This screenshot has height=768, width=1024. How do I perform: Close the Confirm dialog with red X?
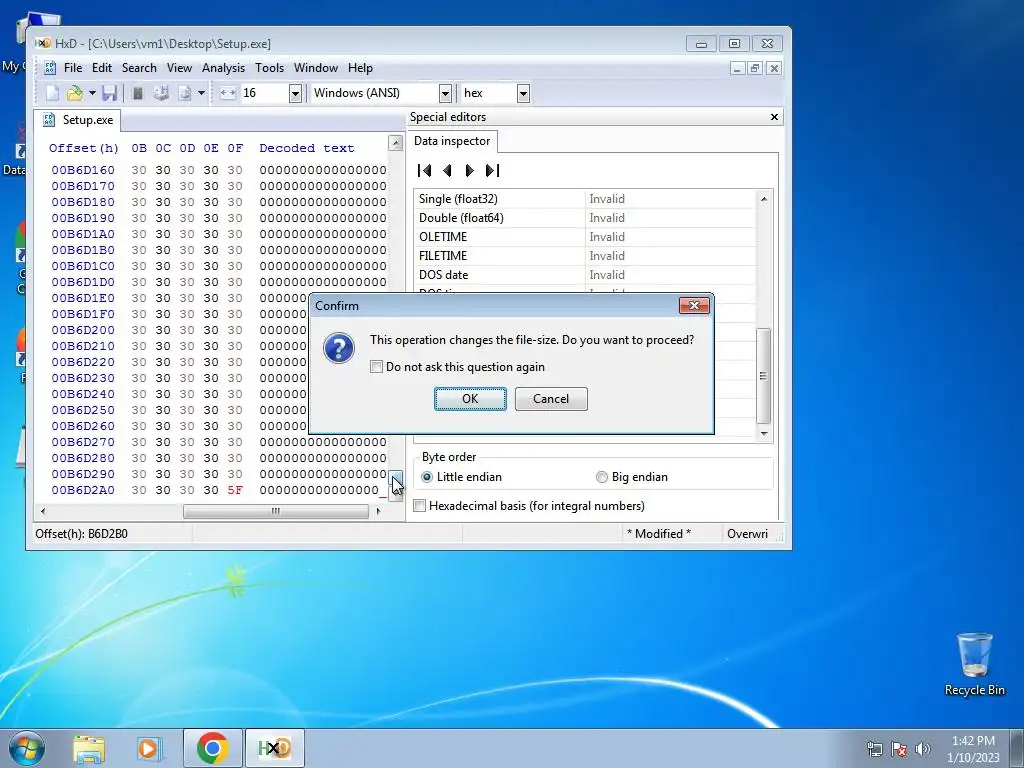[x=694, y=306]
